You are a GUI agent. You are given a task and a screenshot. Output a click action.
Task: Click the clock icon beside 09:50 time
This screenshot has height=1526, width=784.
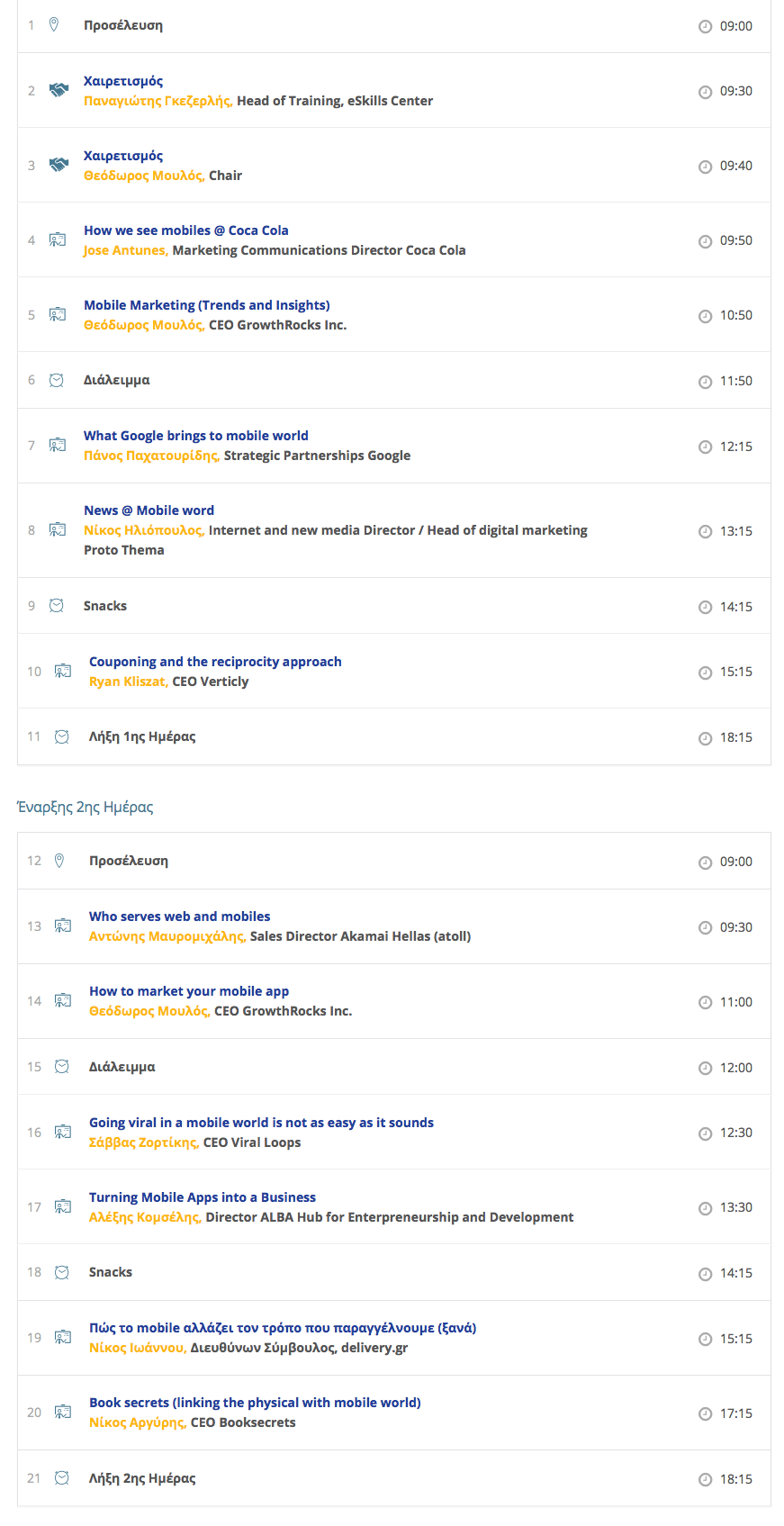coord(705,241)
